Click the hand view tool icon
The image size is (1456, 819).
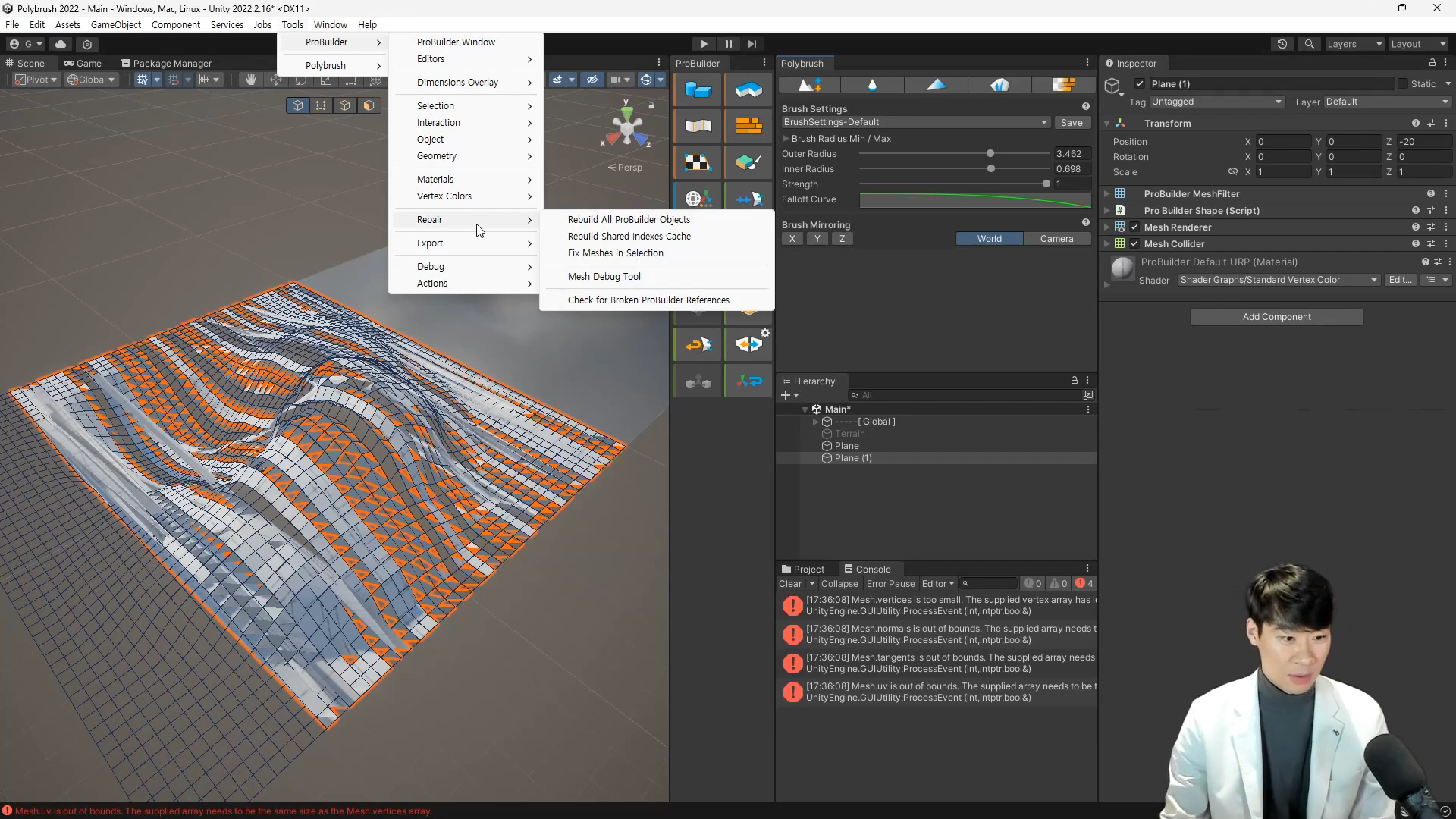[x=251, y=80]
